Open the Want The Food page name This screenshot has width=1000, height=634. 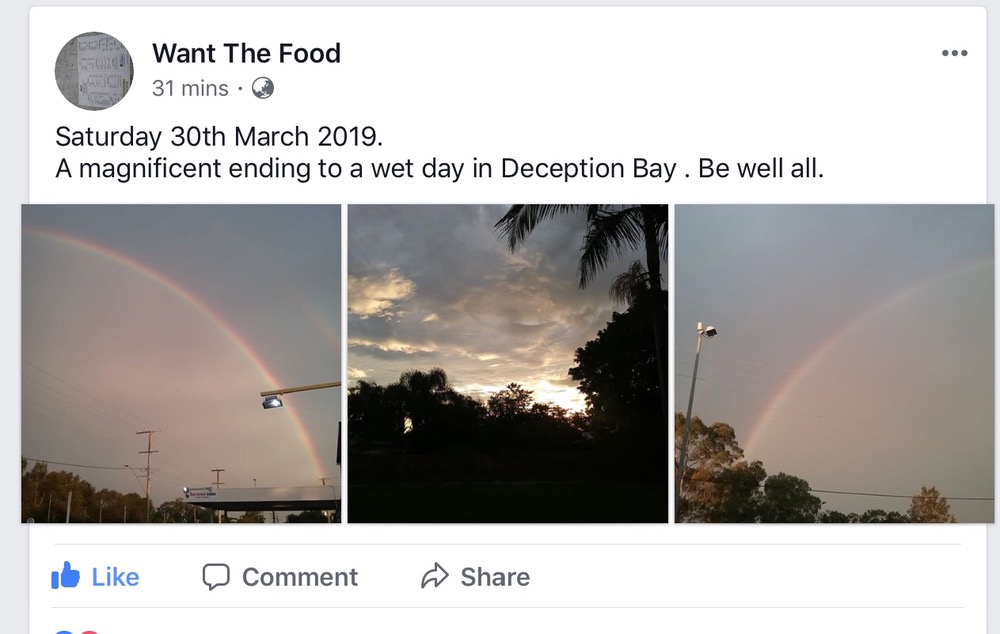click(x=246, y=53)
